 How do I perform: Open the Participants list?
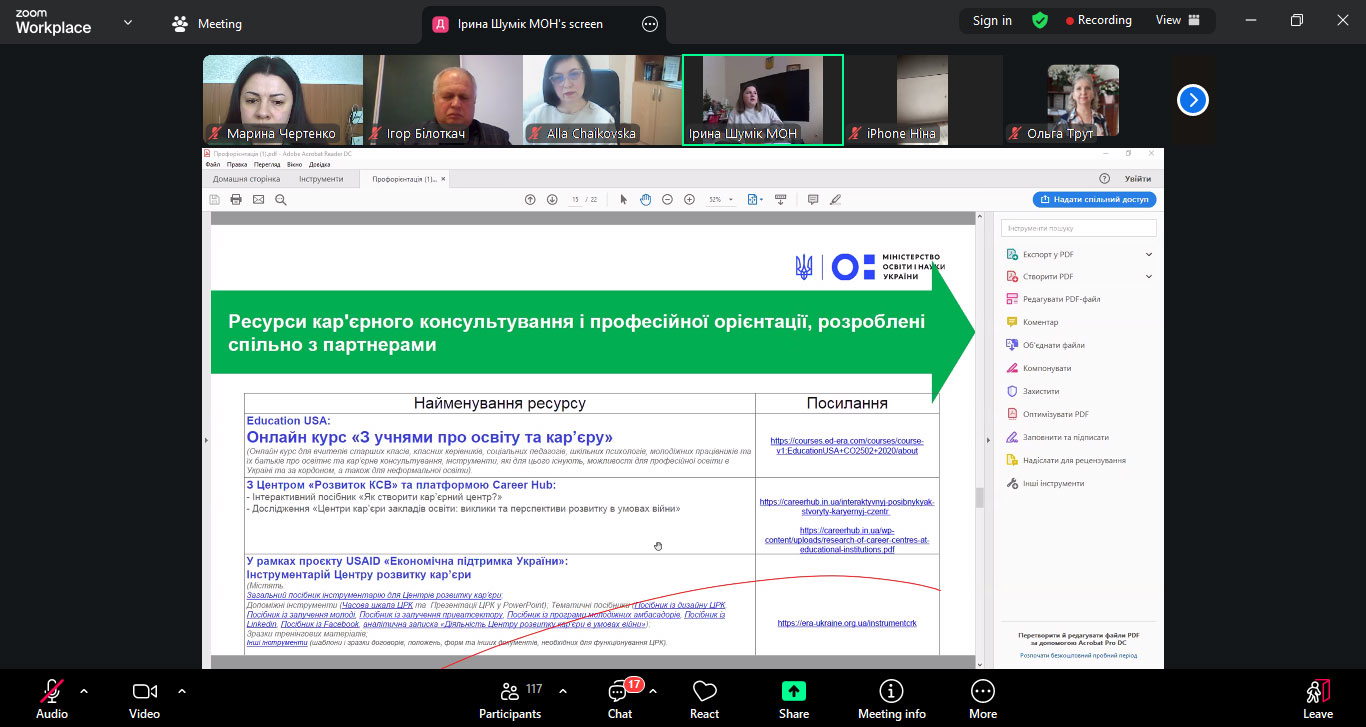pos(509,692)
